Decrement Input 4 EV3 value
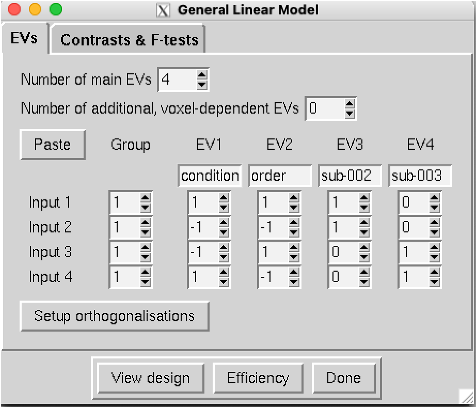Screen dimensions: 476x408 364,282
